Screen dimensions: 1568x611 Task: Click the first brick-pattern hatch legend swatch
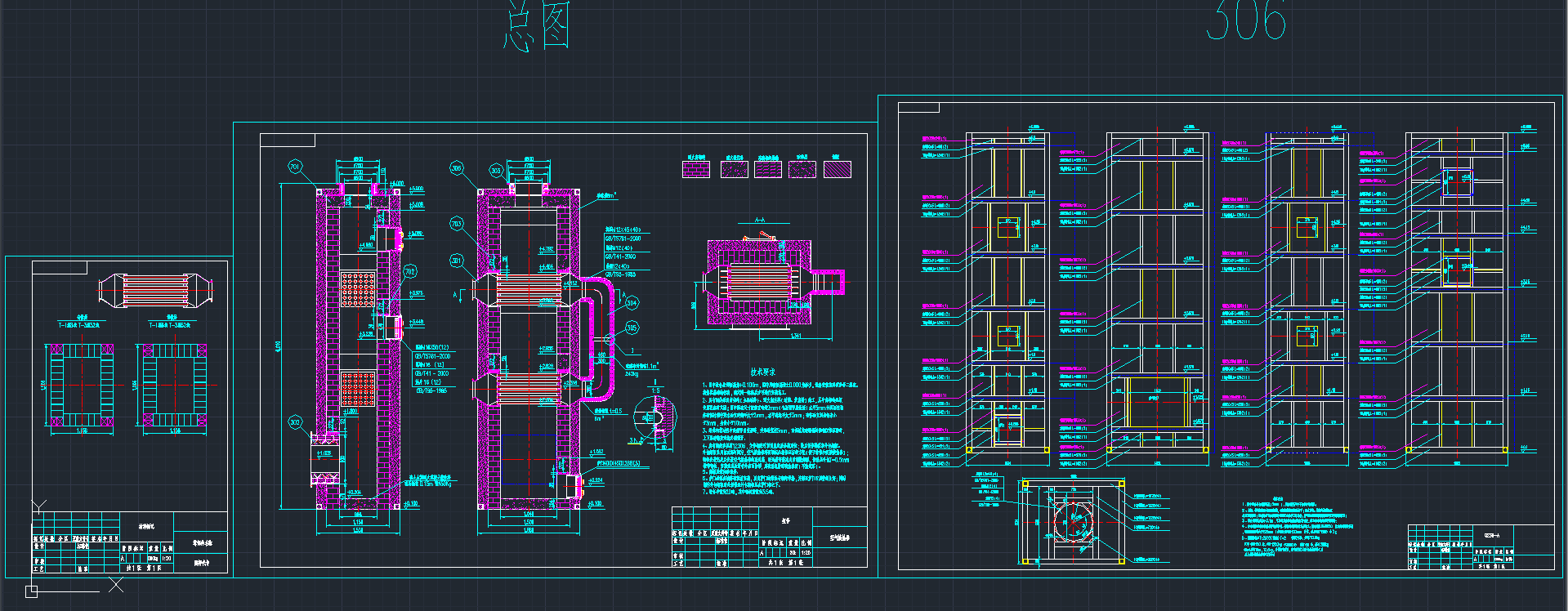point(695,169)
